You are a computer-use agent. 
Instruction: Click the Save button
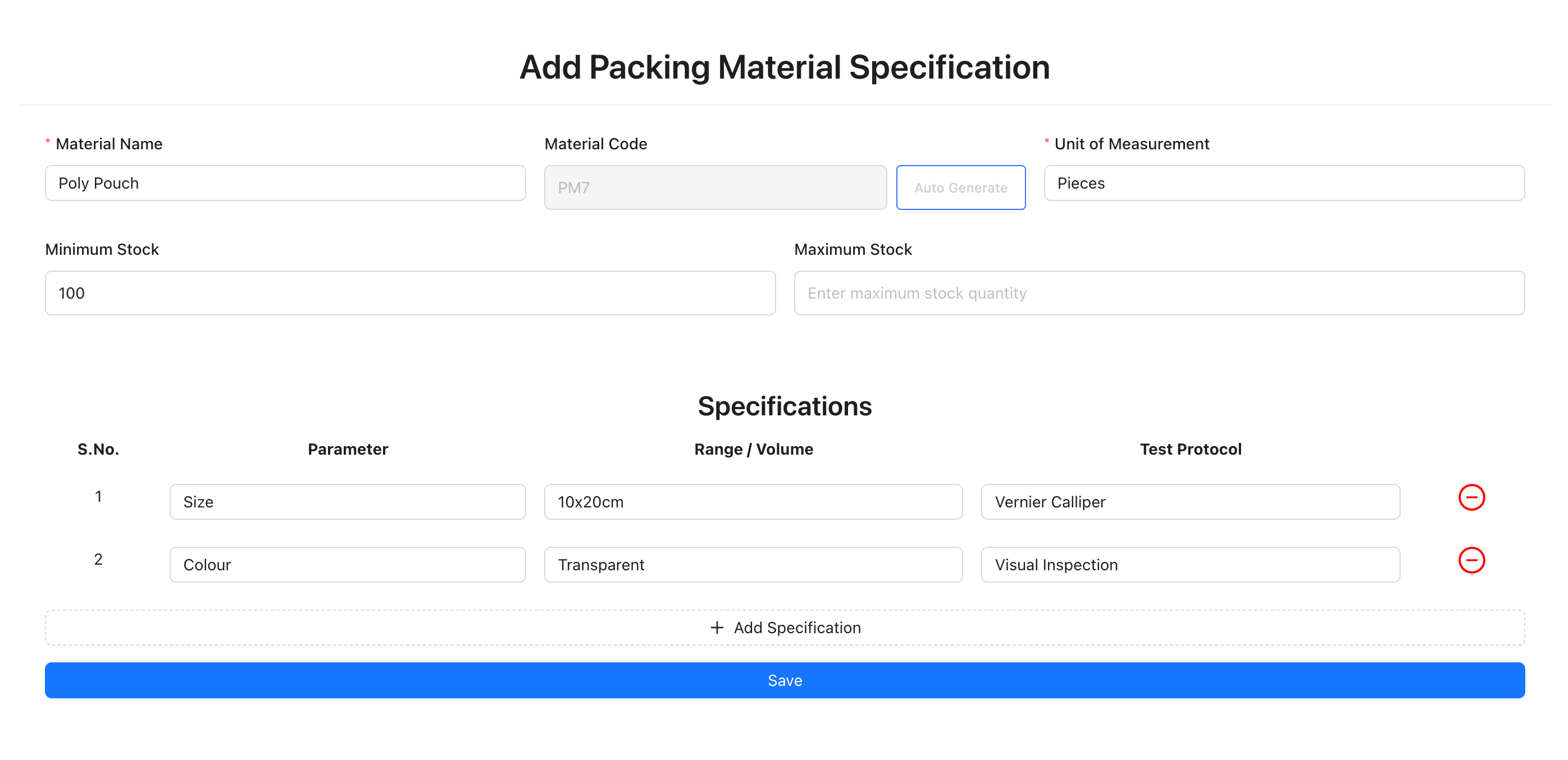point(784,680)
